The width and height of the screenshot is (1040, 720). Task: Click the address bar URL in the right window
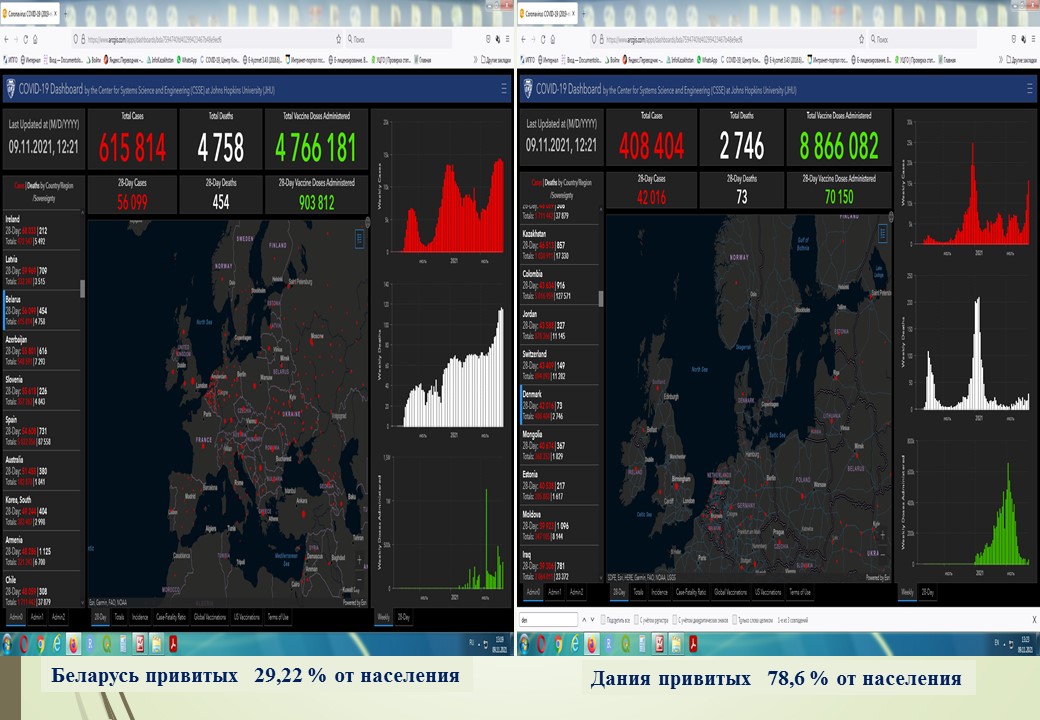674,39
